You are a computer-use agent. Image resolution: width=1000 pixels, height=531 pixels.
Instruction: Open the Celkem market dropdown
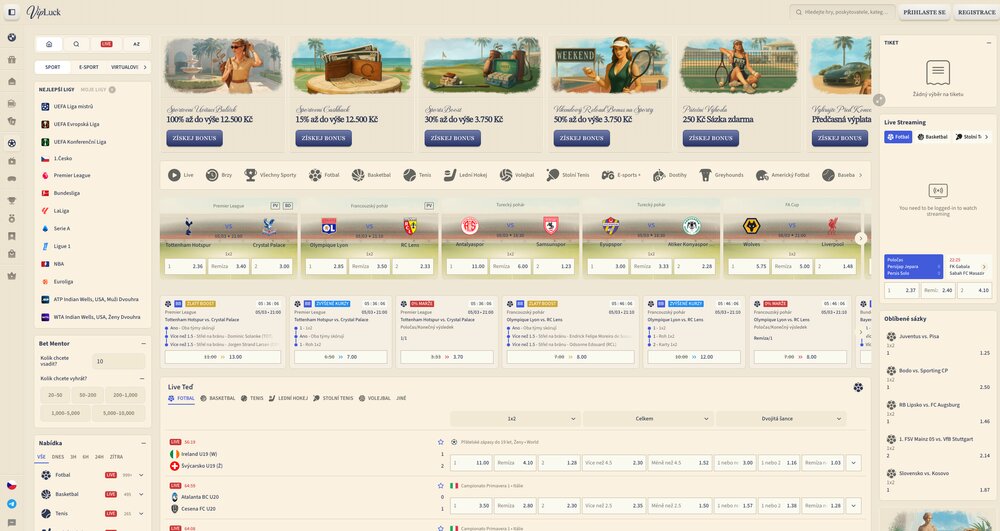click(647, 419)
